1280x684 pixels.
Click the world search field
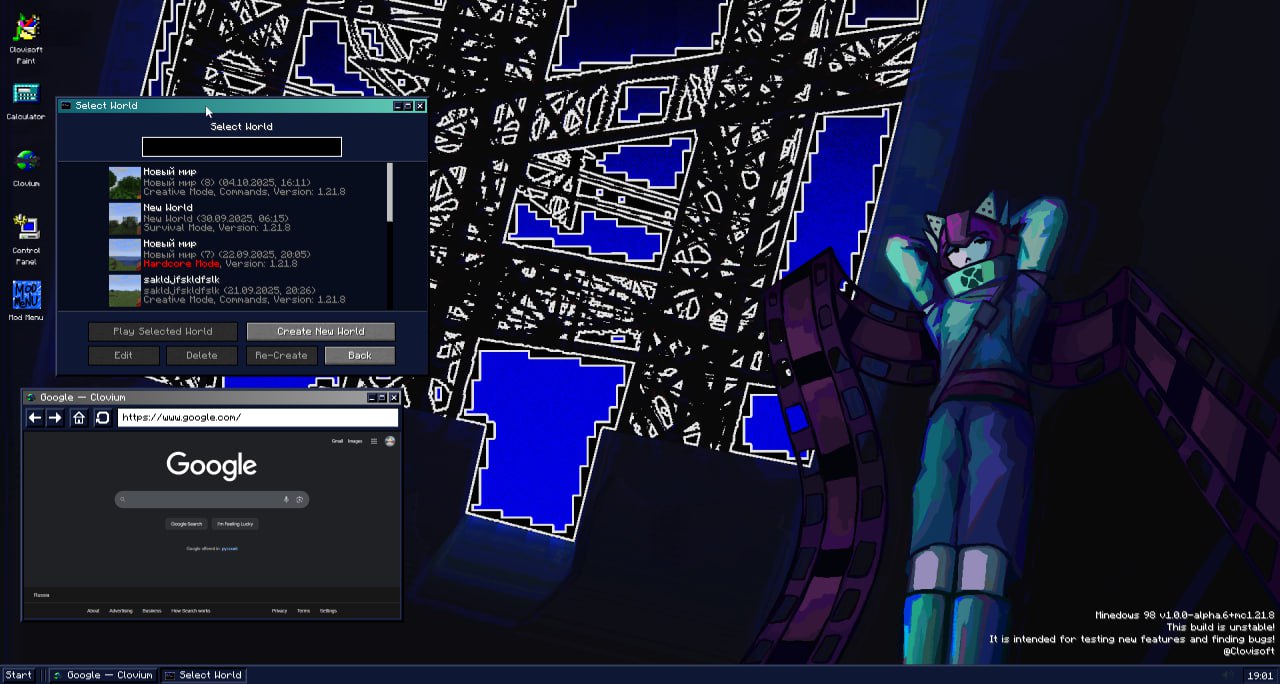242,147
